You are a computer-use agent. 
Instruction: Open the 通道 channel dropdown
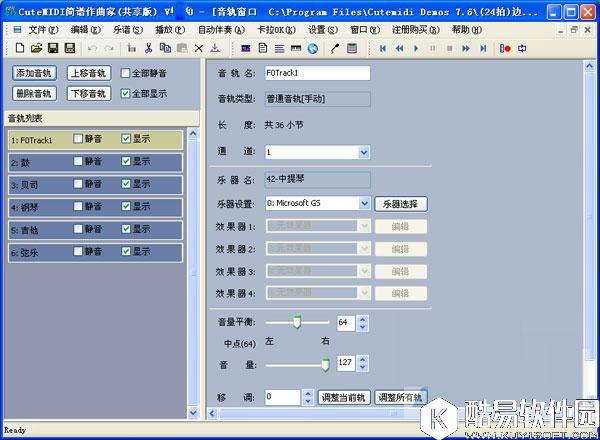(x=364, y=152)
